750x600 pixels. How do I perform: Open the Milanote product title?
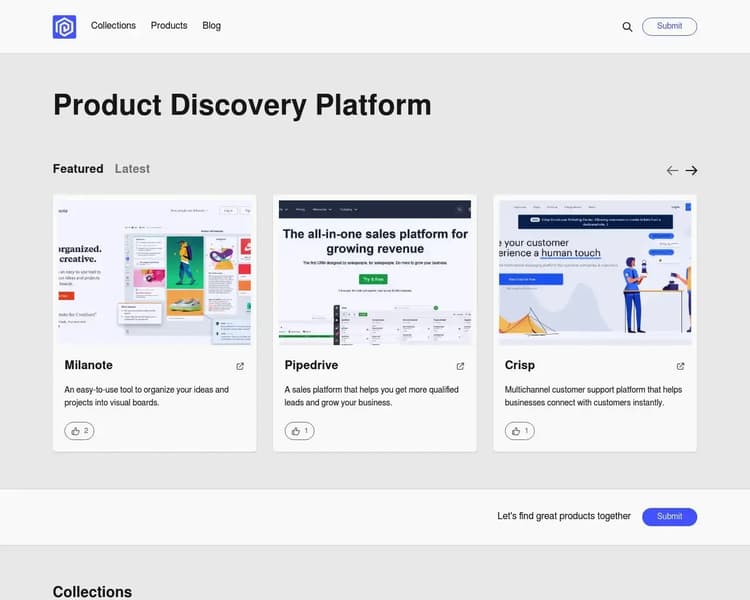[88, 365]
